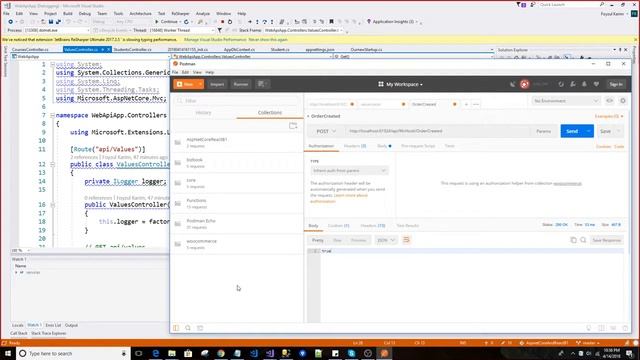This screenshot has width=640, height=360.
Task: Select the Raw response view
Action: click(337, 240)
